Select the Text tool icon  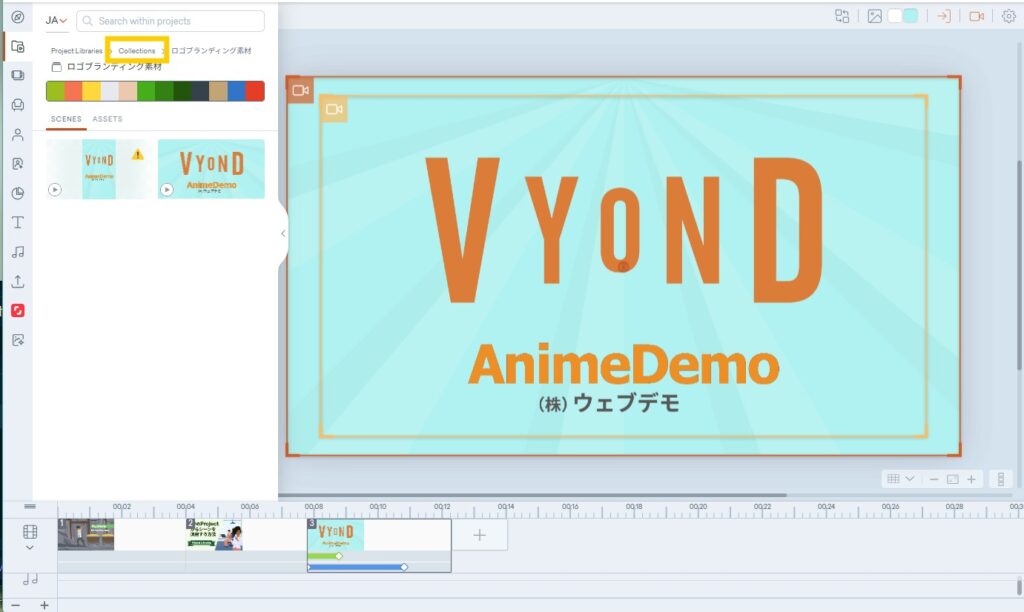(18, 223)
